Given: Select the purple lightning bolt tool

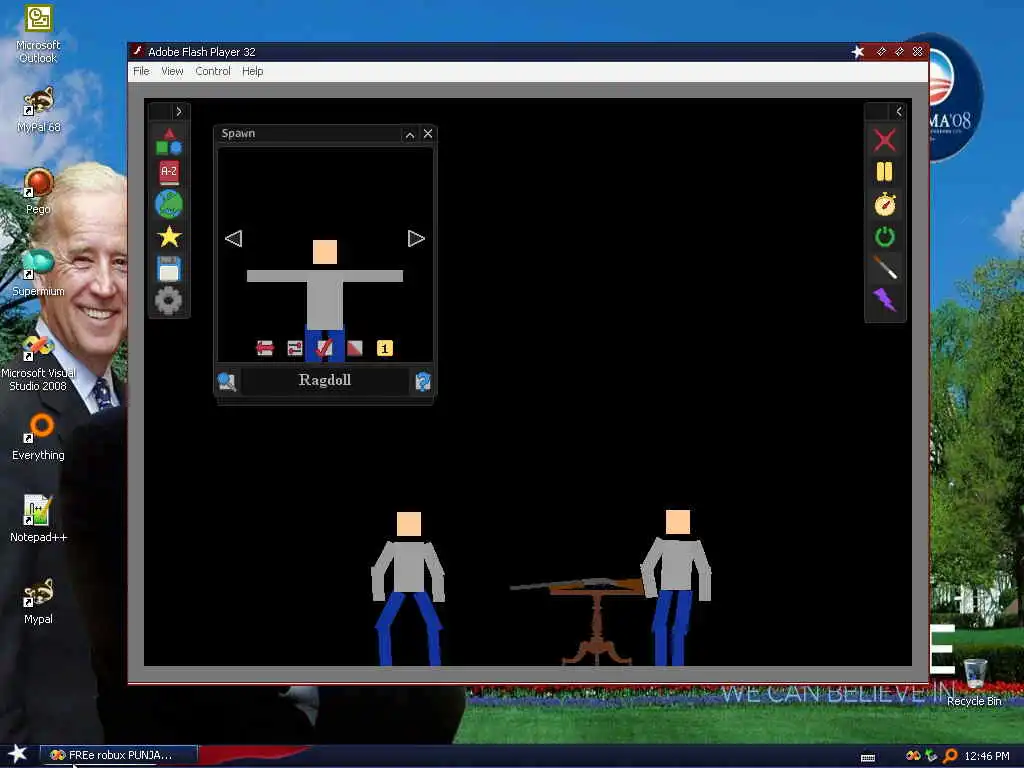Looking at the screenshot, I should pyautogui.click(x=884, y=300).
